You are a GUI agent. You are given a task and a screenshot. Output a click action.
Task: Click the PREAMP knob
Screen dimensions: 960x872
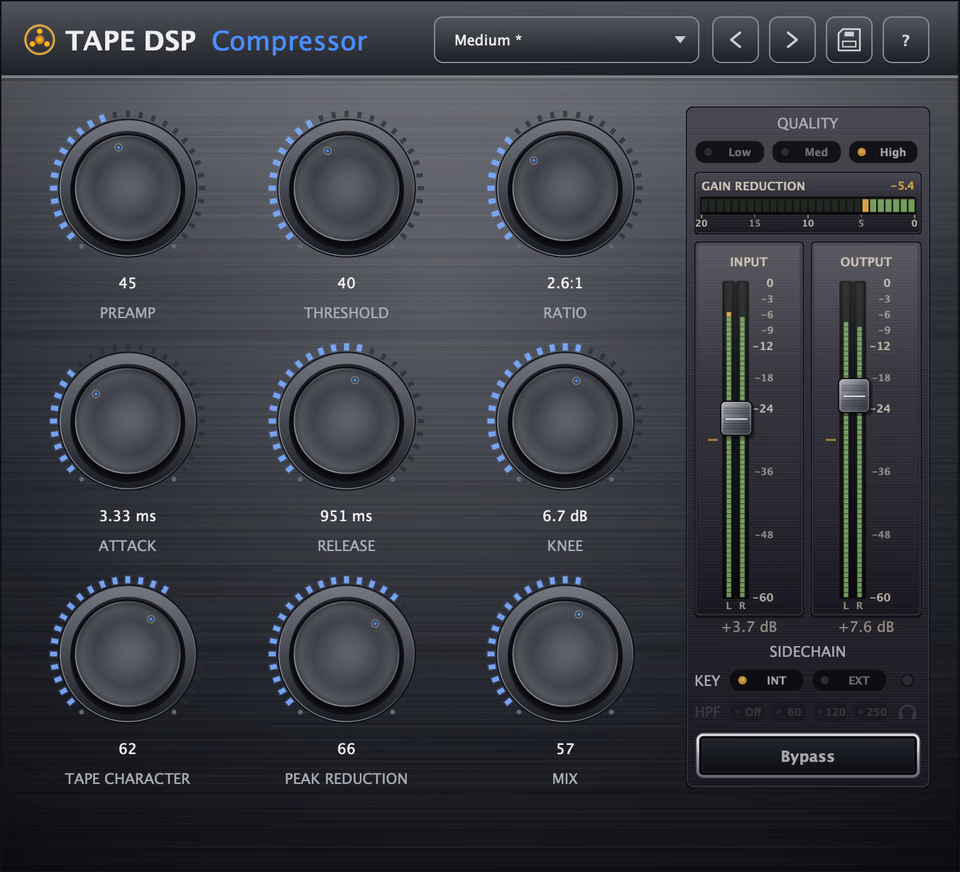click(127, 187)
